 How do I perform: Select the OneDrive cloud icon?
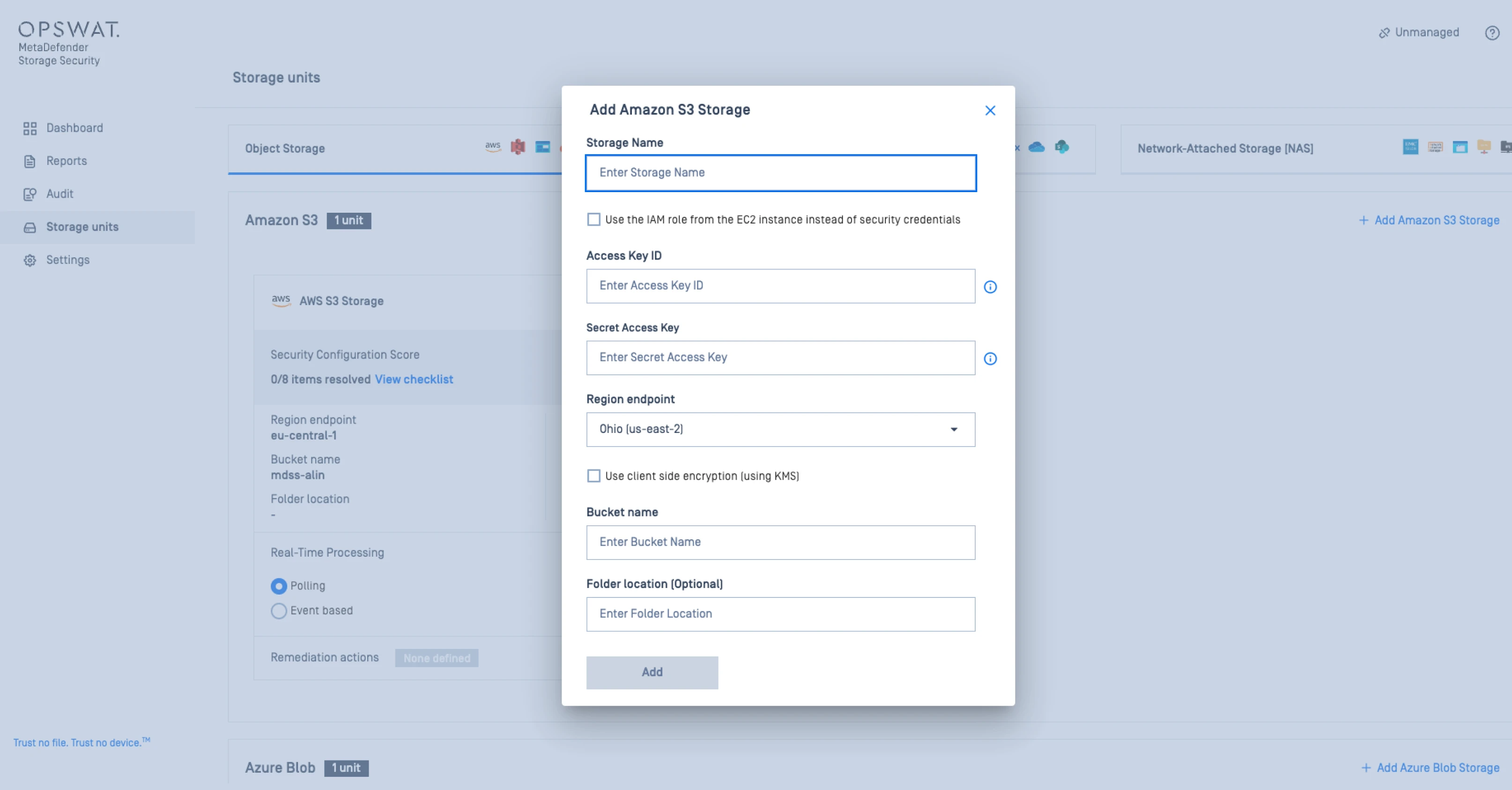[x=1037, y=147]
